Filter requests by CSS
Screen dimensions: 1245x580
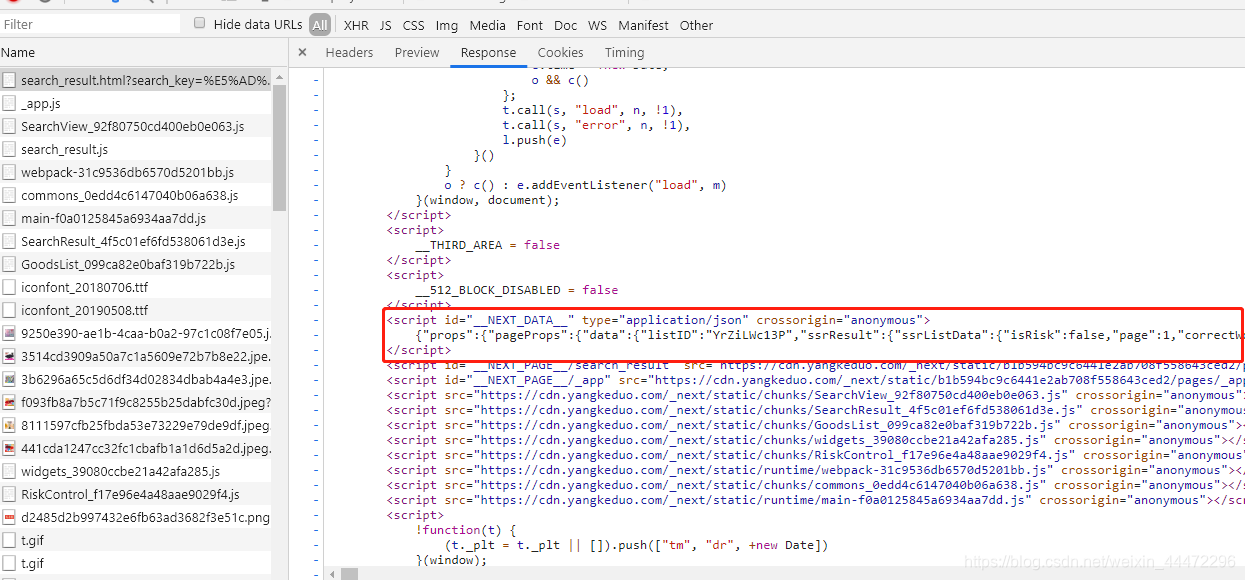(413, 25)
